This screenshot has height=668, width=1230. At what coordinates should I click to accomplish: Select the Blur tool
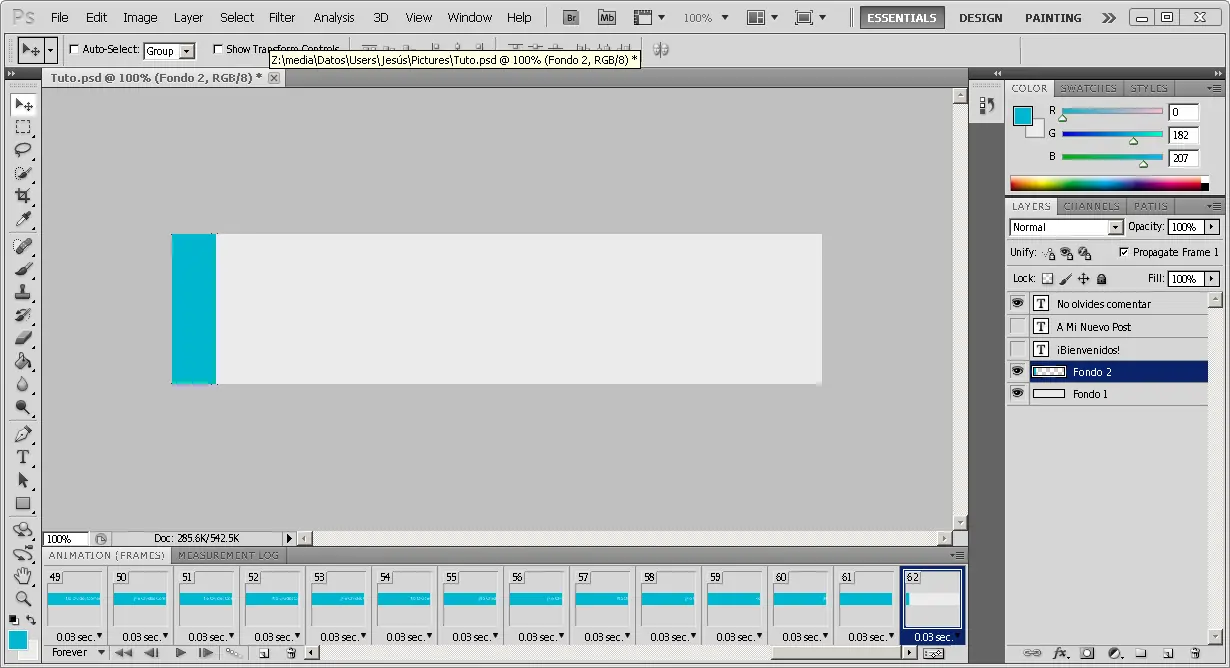(23, 384)
